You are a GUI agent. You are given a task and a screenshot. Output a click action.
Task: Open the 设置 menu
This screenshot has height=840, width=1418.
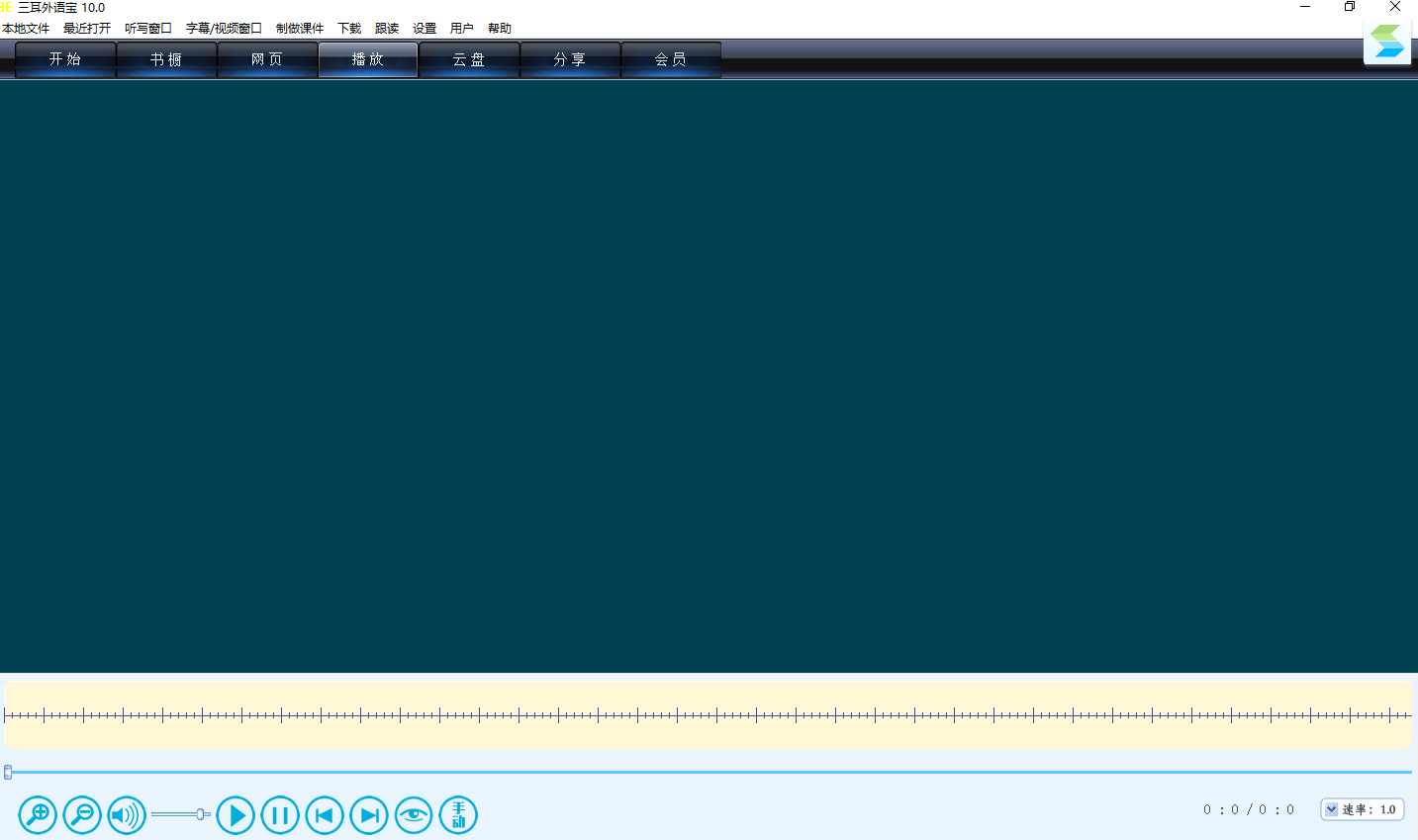click(x=425, y=29)
